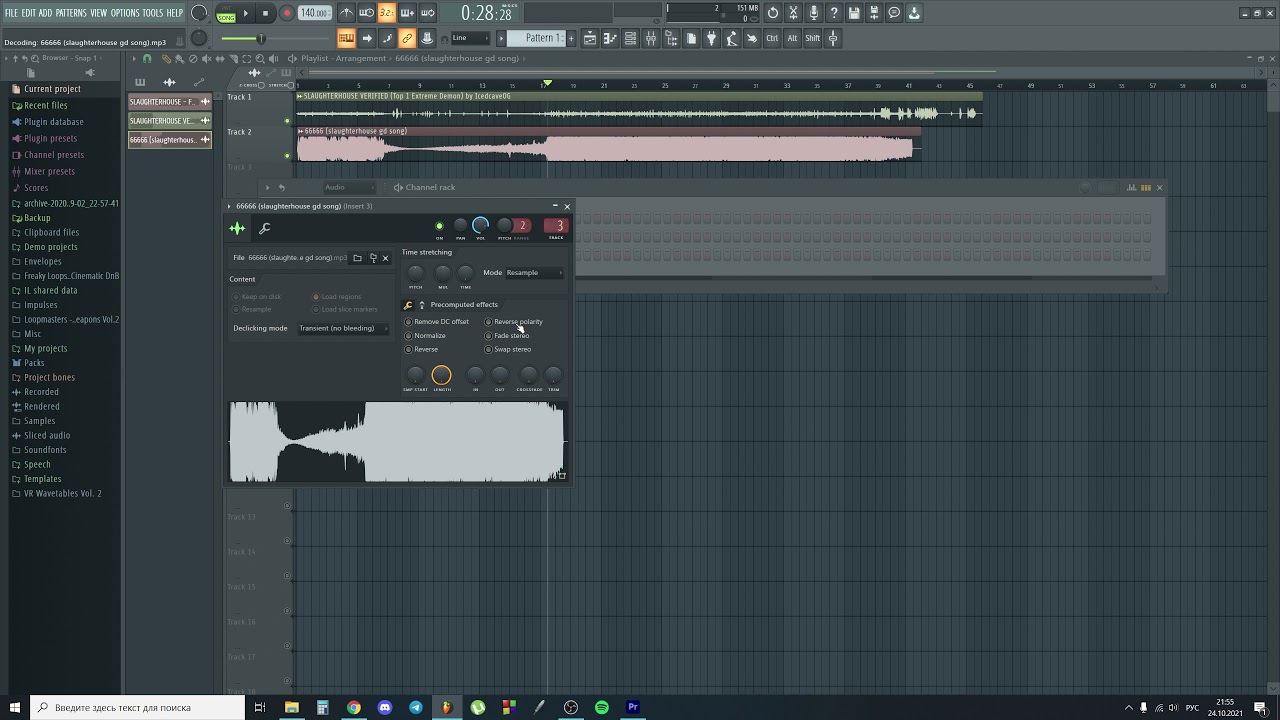This screenshot has height=720, width=1280.
Task: Switch the Pat/Song mode button
Action: point(226,13)
